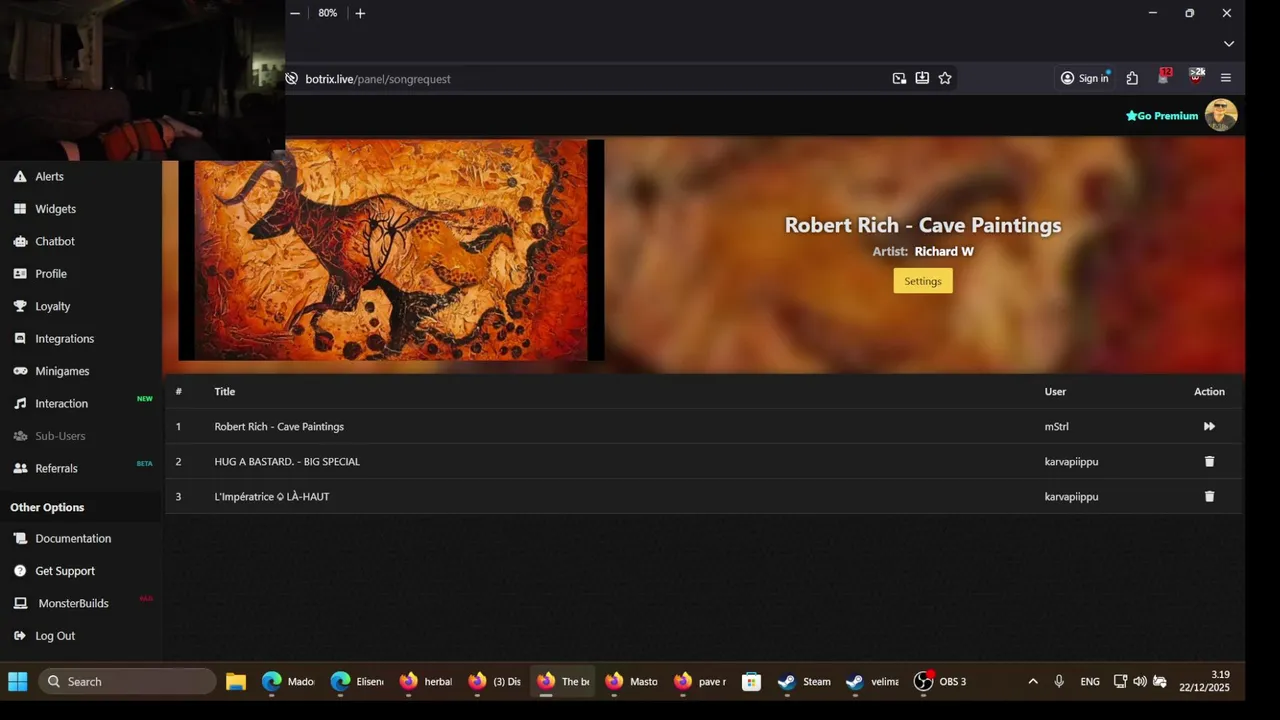1280x720 pixels.
Task: Zoom in with the plus button
Action: (360, 13)
